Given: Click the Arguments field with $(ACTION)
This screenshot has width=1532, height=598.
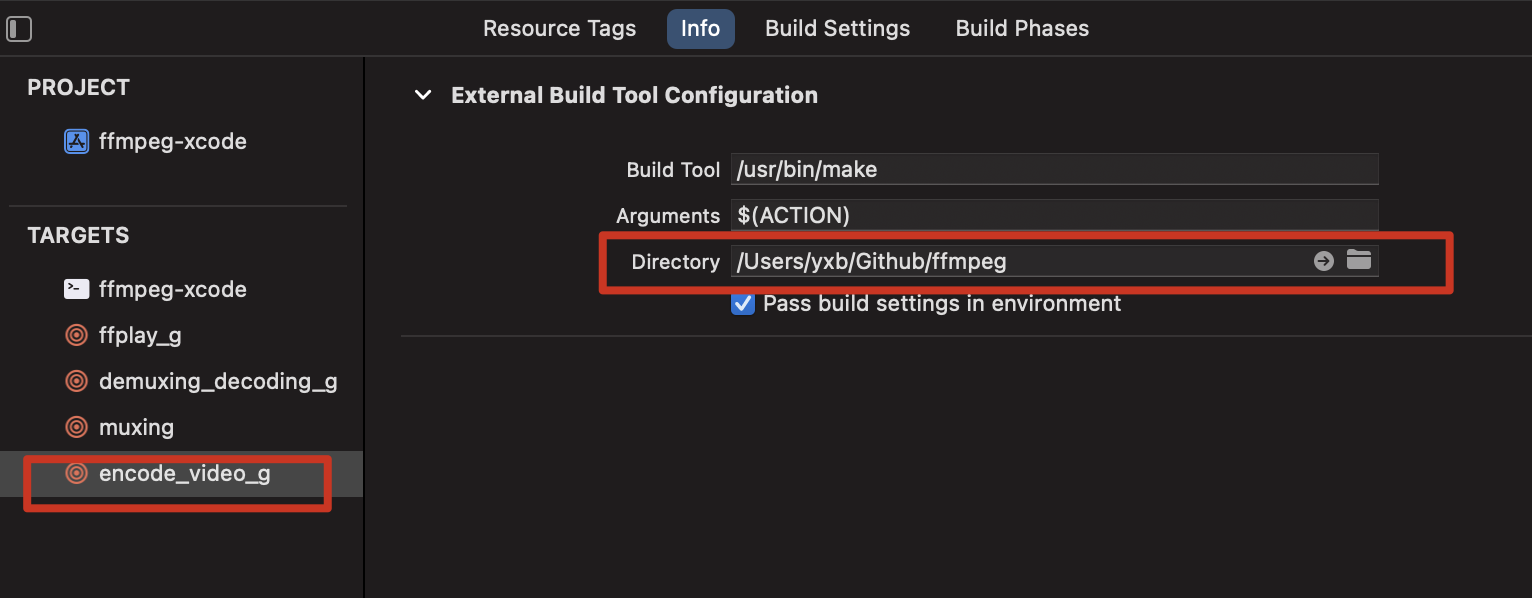Looking at the screenshot, I should [1054, 215].
